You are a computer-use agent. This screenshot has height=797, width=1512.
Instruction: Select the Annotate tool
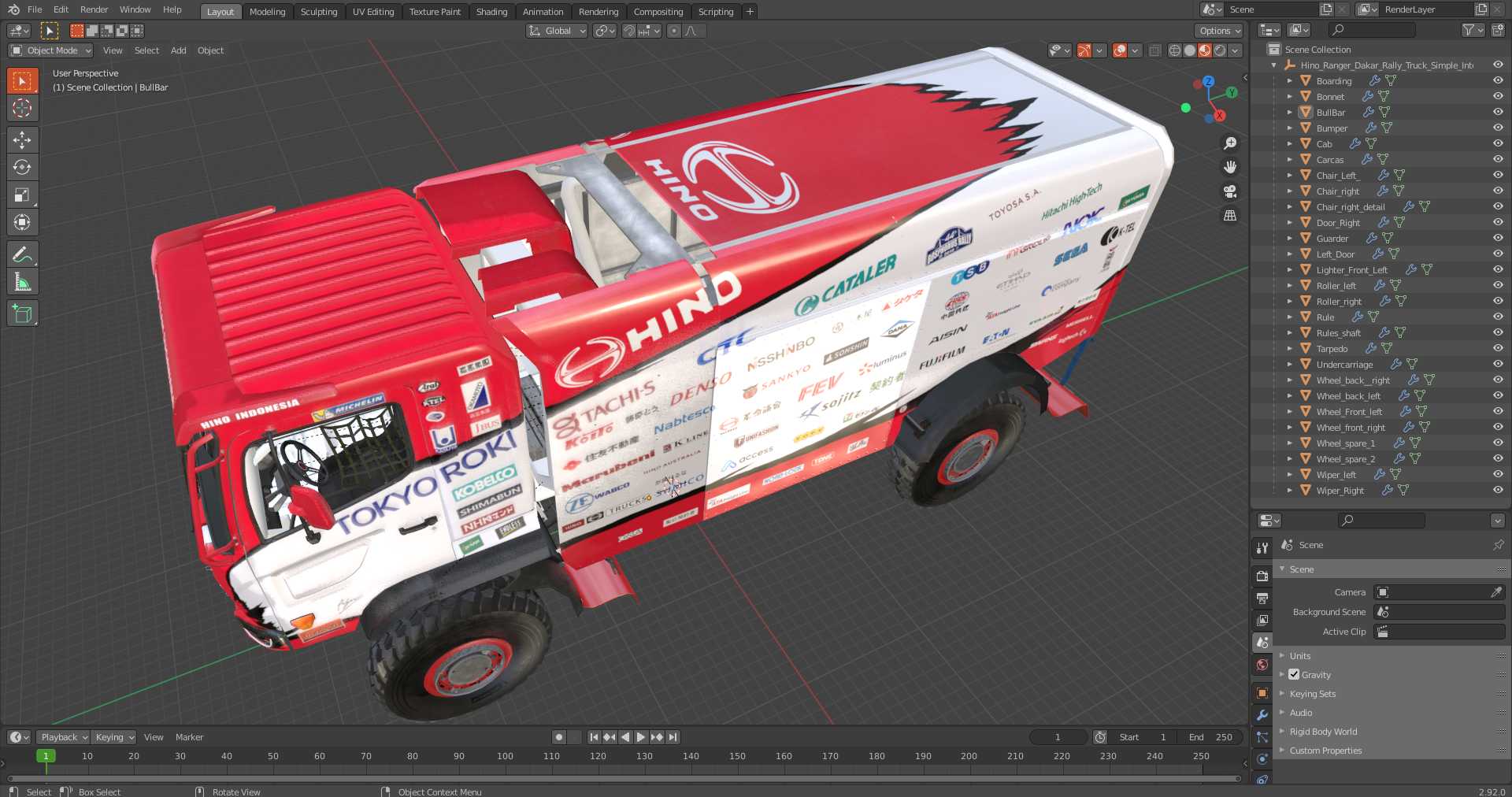(22, 254)
